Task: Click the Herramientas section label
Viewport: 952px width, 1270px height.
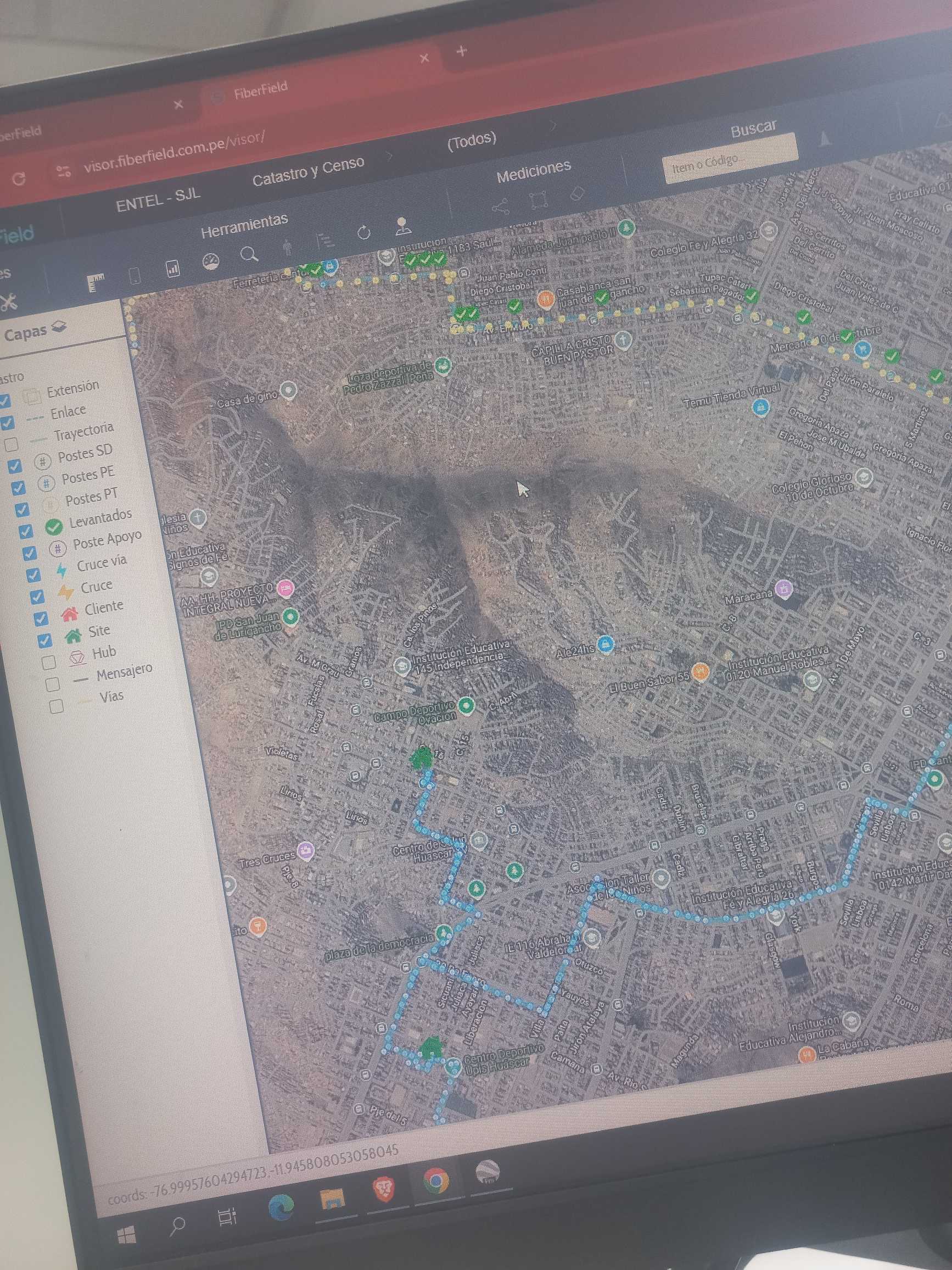Action: click(244, 225)
